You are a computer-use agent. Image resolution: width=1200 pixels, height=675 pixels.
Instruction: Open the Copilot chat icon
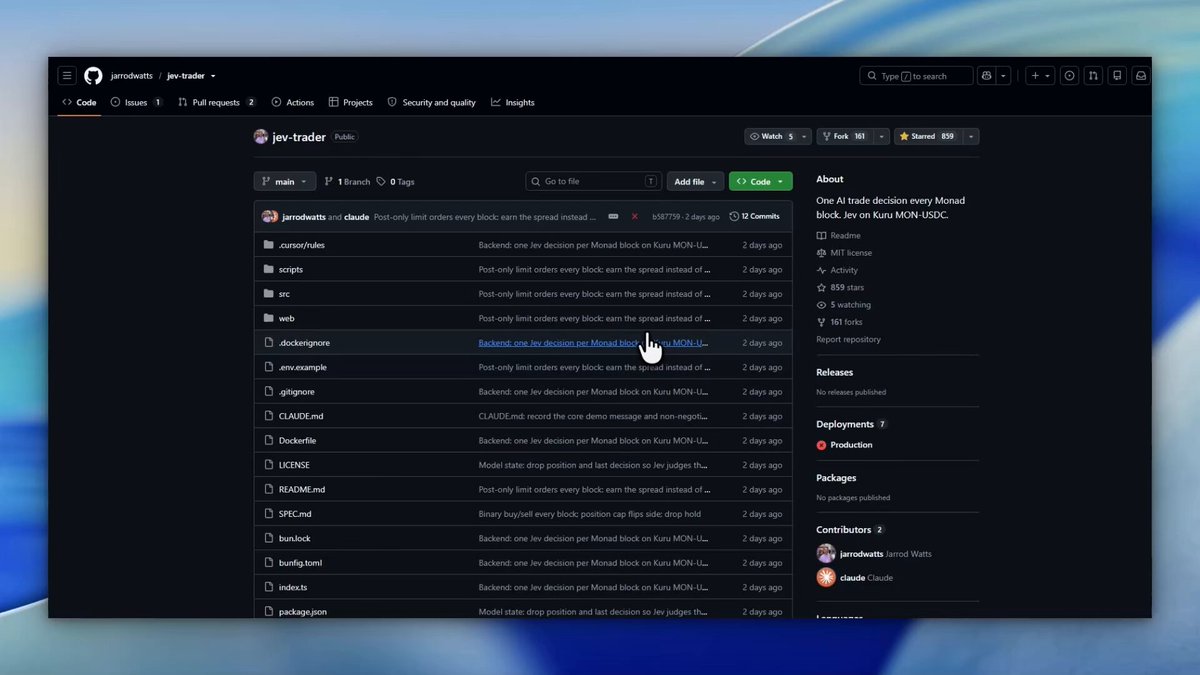[x=986, y=76]
